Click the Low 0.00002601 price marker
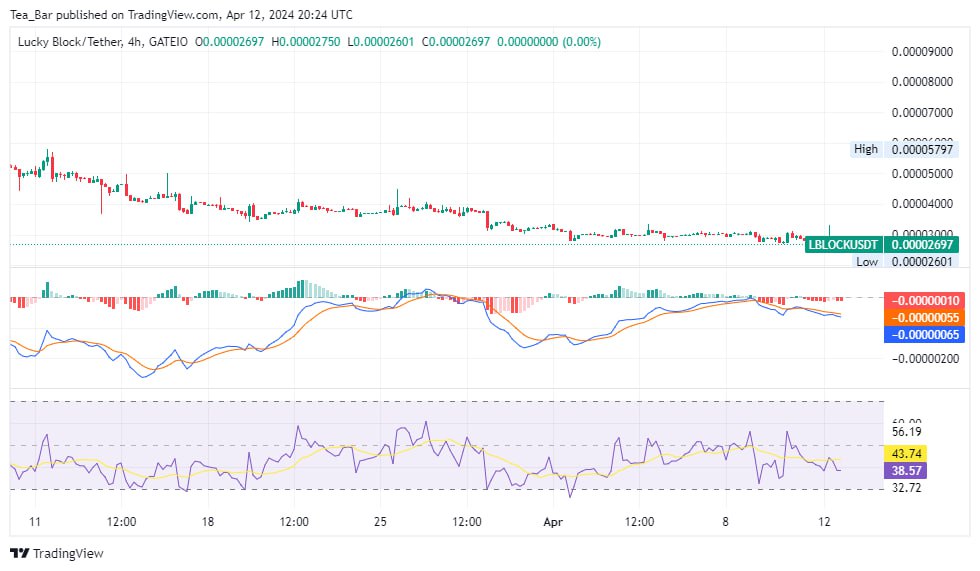 click(x=906, y=262)
